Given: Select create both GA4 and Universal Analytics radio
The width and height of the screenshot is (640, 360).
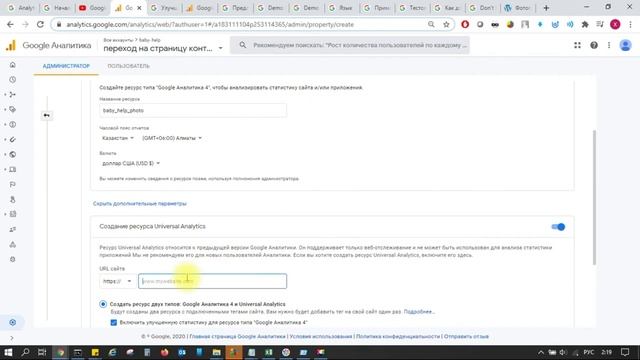Looking at the screenshot, I should (x=103, y=304).
